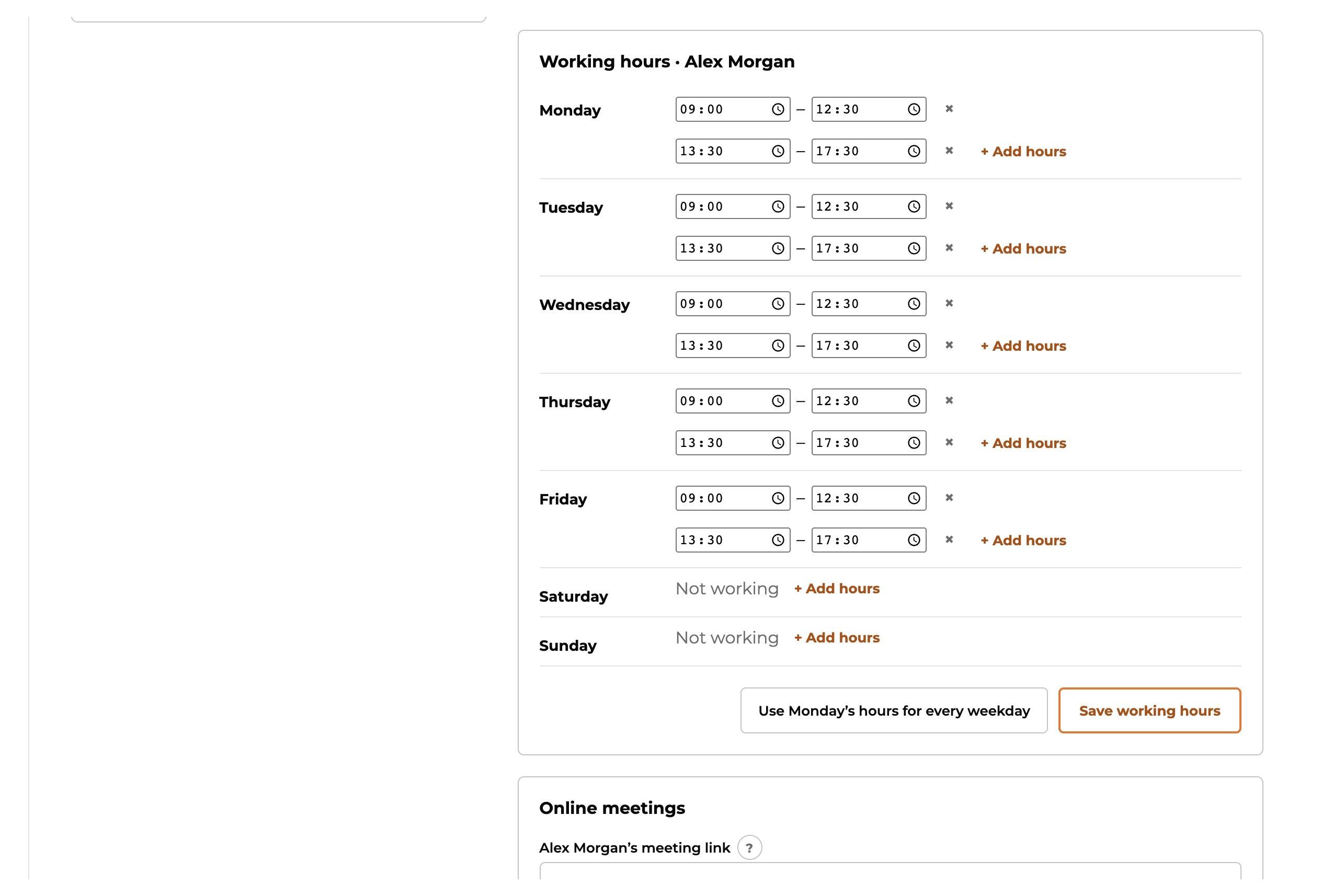
Task: Edit Monday's 13:30 start time field
Action: pos(733,151)
